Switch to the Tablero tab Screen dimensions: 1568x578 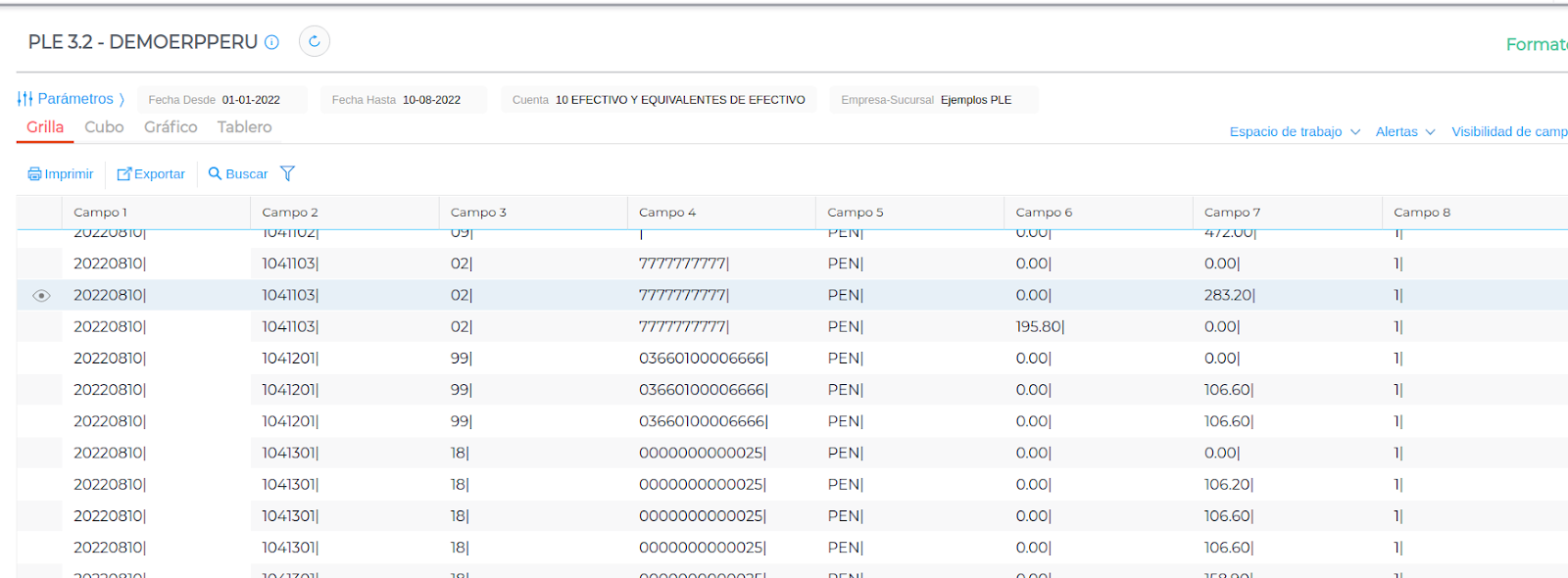(244, 127)
